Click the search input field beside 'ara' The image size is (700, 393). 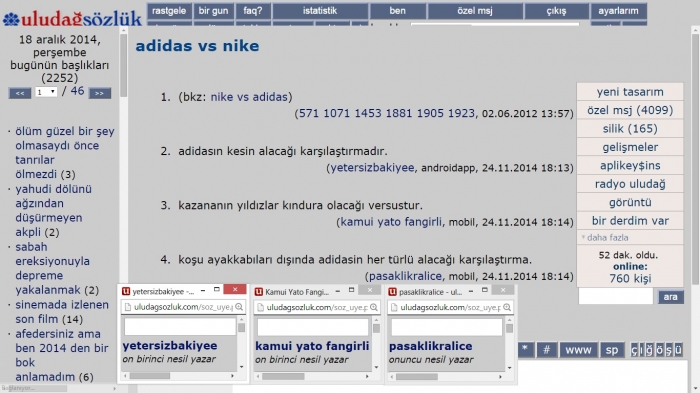tap(616, 297)
